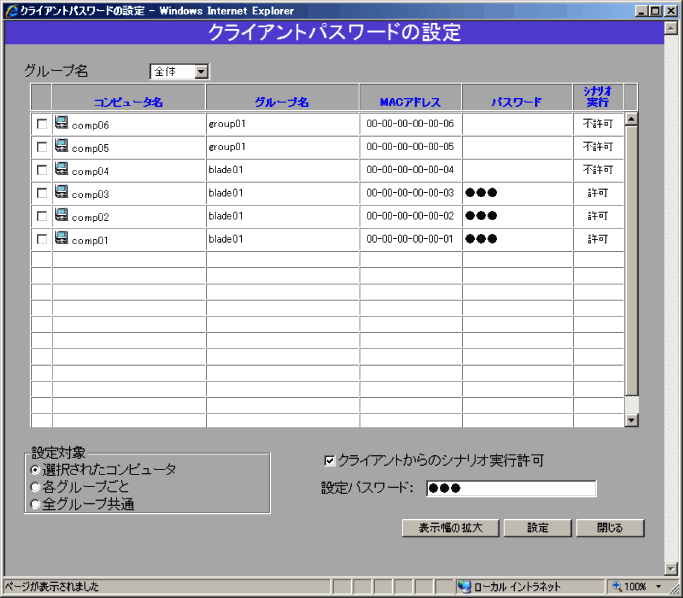Click the computer icon next to comp04
Viewport: 683px width, 598px height.
(x=61, y=169)
